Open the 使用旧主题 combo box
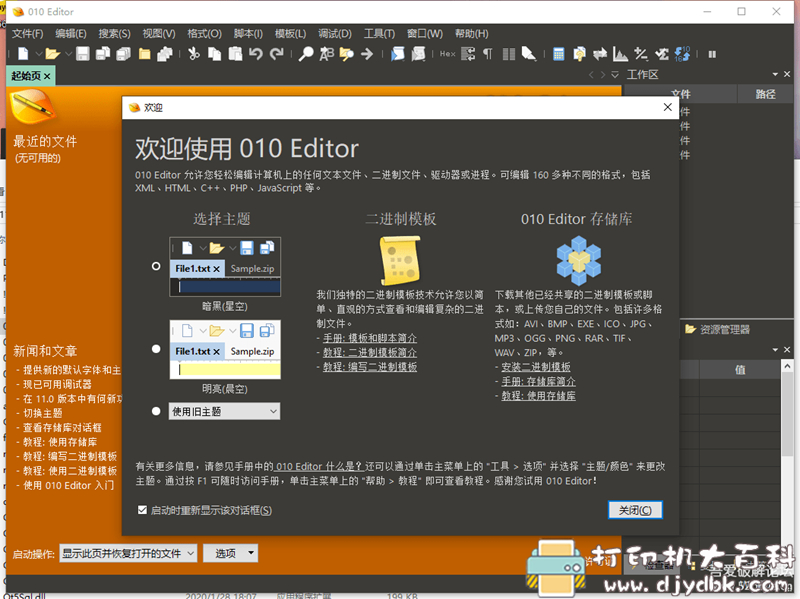The width and height of the screenshot is (800, 599). click(224, 411)
